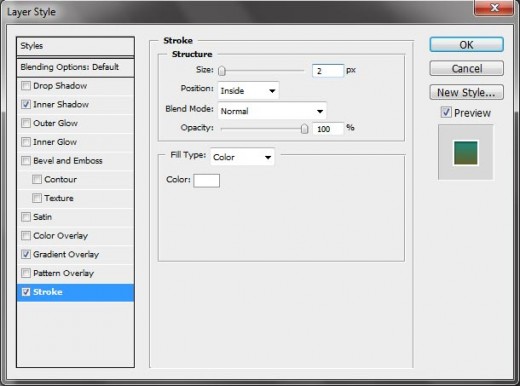The width and height of the screenshot is (520, 386).
Task: Enable the Color Overlay checkbox
Action: [x=26, y=236]
